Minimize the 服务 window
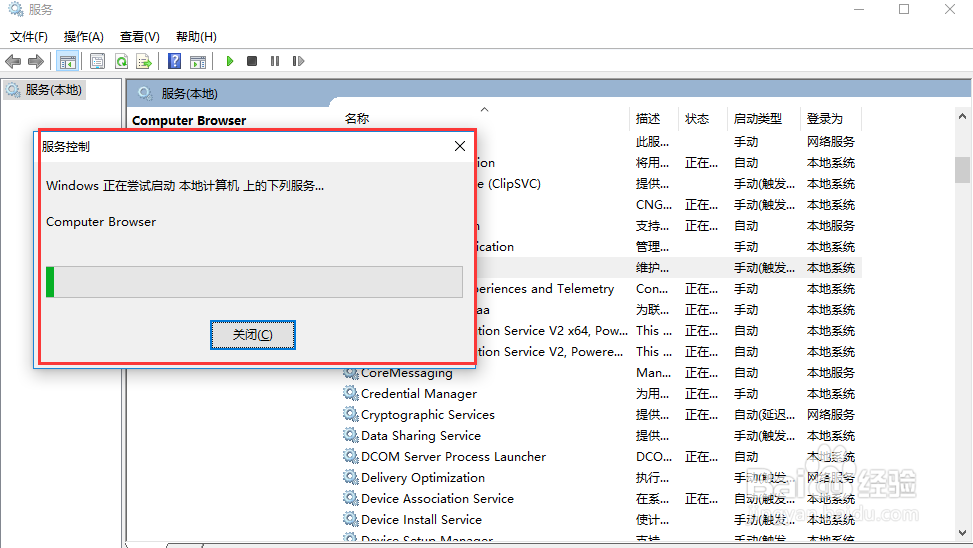The image size is (973, 548). (x=859, y=9)
